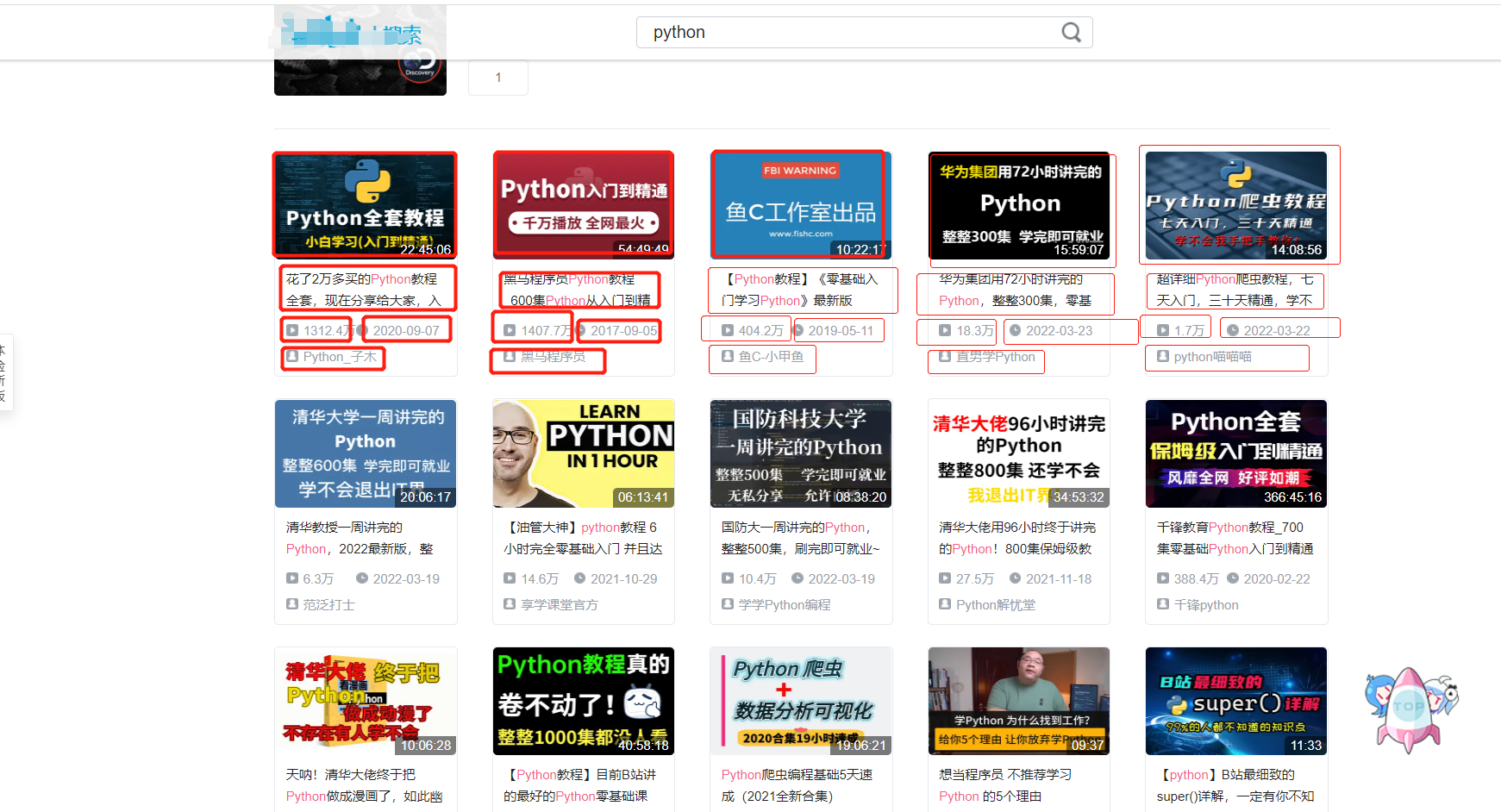Click play count icon beside 404.2万

pyautogui.click(x=728, y=331)
